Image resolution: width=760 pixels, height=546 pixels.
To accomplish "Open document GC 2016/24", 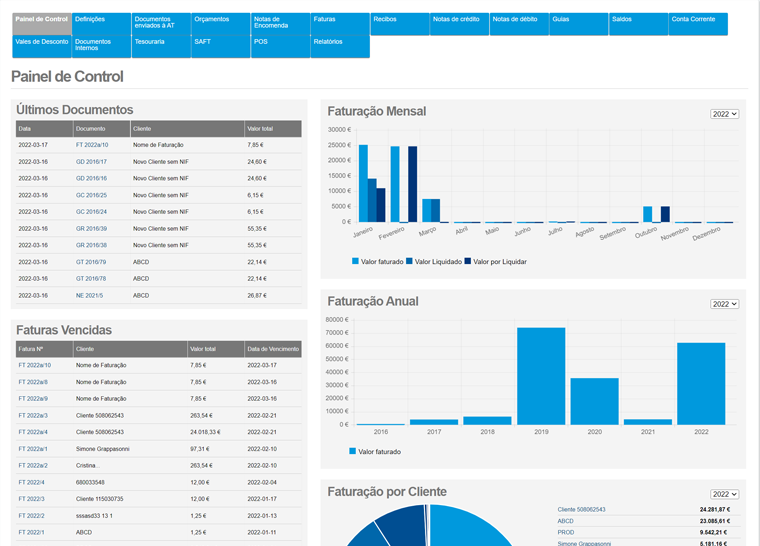I will point(91,212).
